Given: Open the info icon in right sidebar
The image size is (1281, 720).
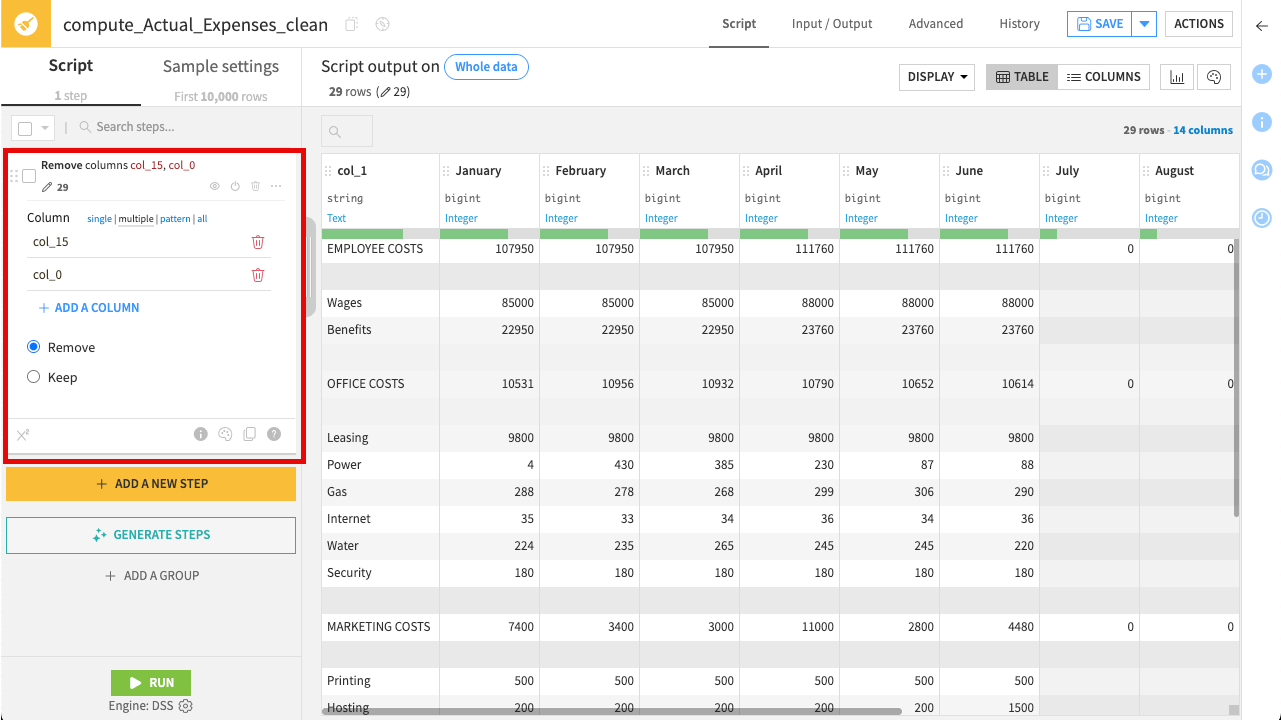Looking at the screenshot, I should tap(1262, 122).
